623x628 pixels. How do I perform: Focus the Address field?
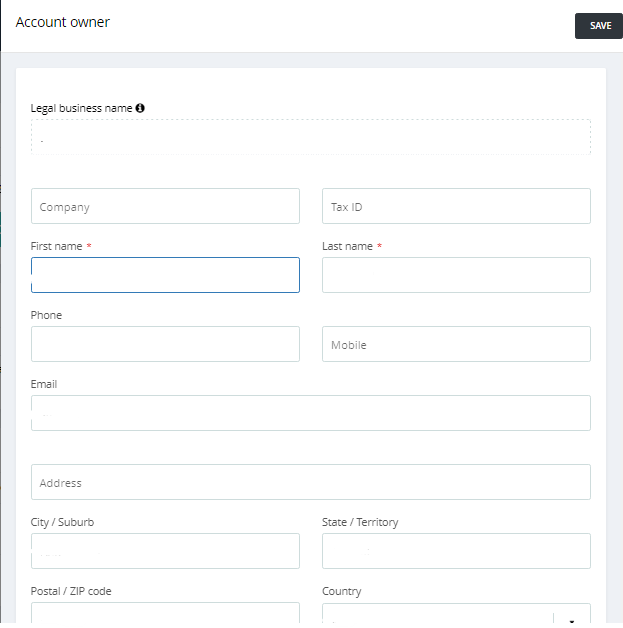coord(311,482)
